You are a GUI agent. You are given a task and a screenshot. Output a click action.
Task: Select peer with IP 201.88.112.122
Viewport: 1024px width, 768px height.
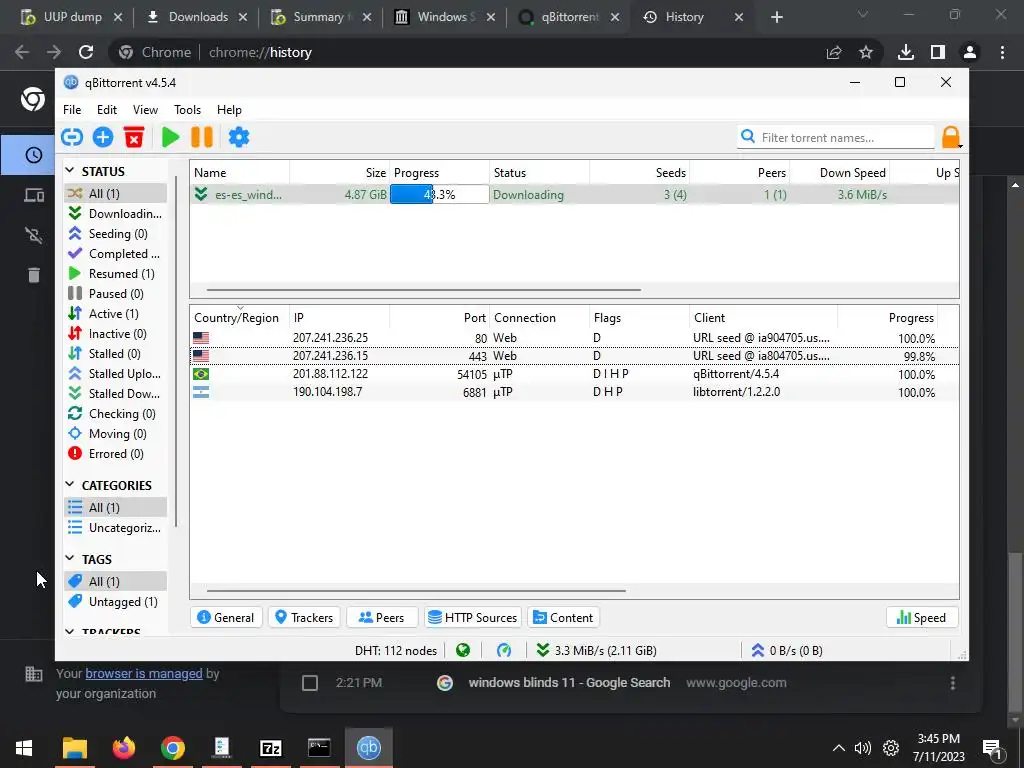(x=574, y=374)
